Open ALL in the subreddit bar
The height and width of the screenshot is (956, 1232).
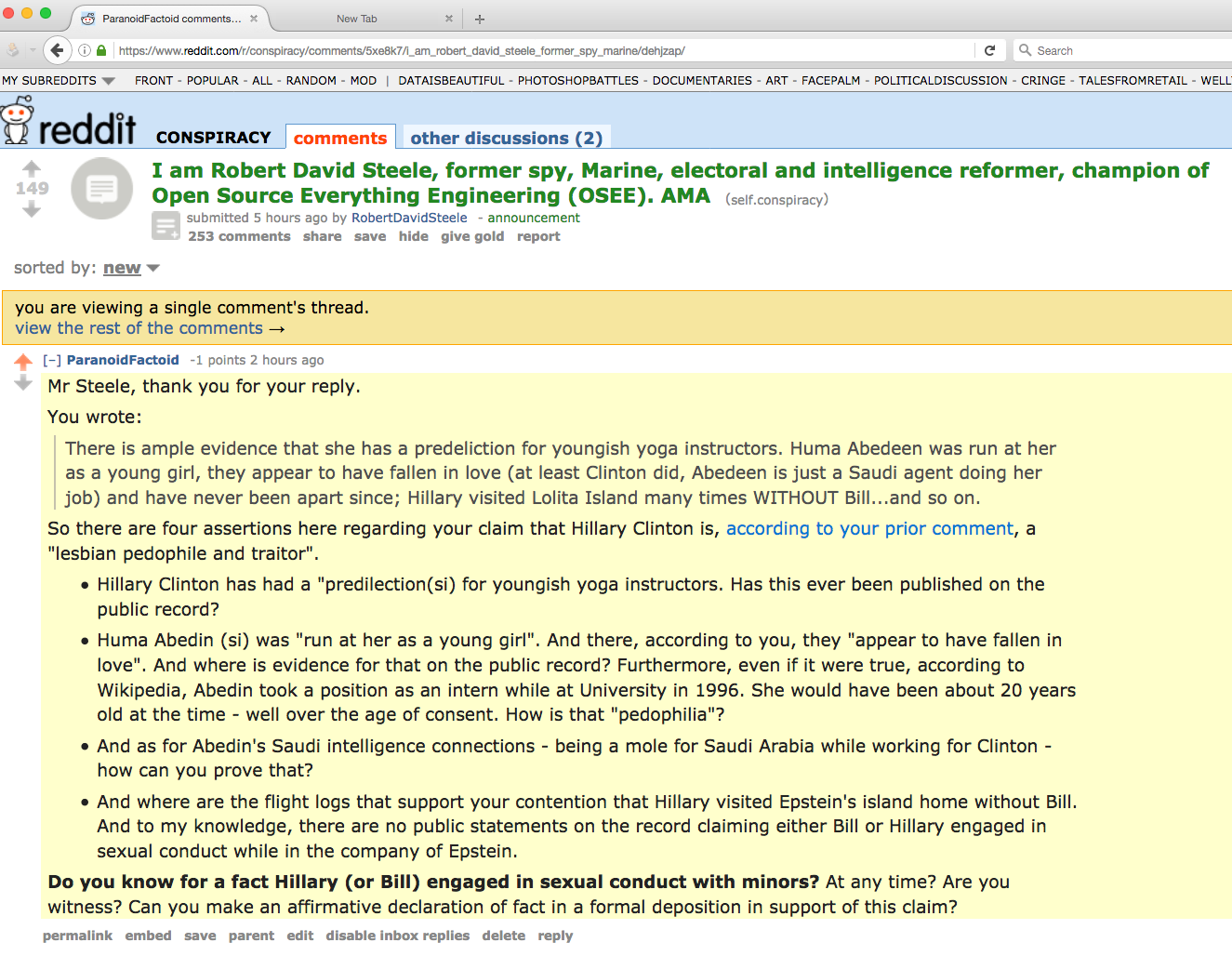coord(262,81)
